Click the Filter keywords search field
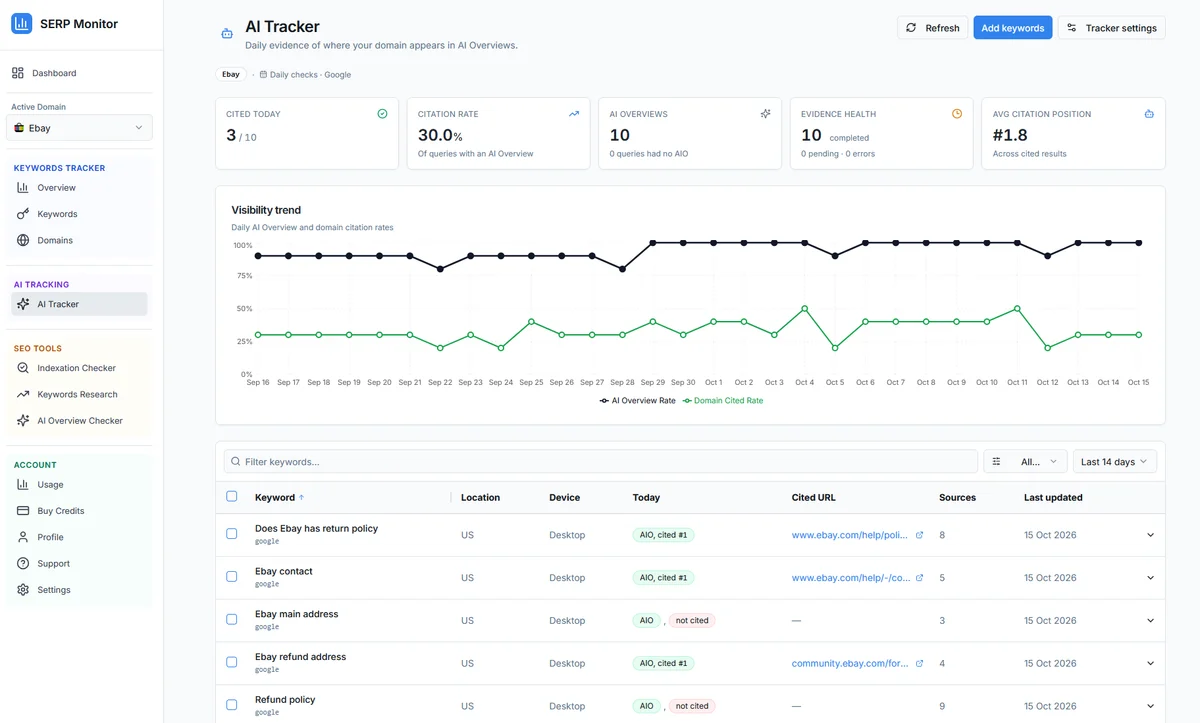The image size is (1200, 723). click(600, 462)
